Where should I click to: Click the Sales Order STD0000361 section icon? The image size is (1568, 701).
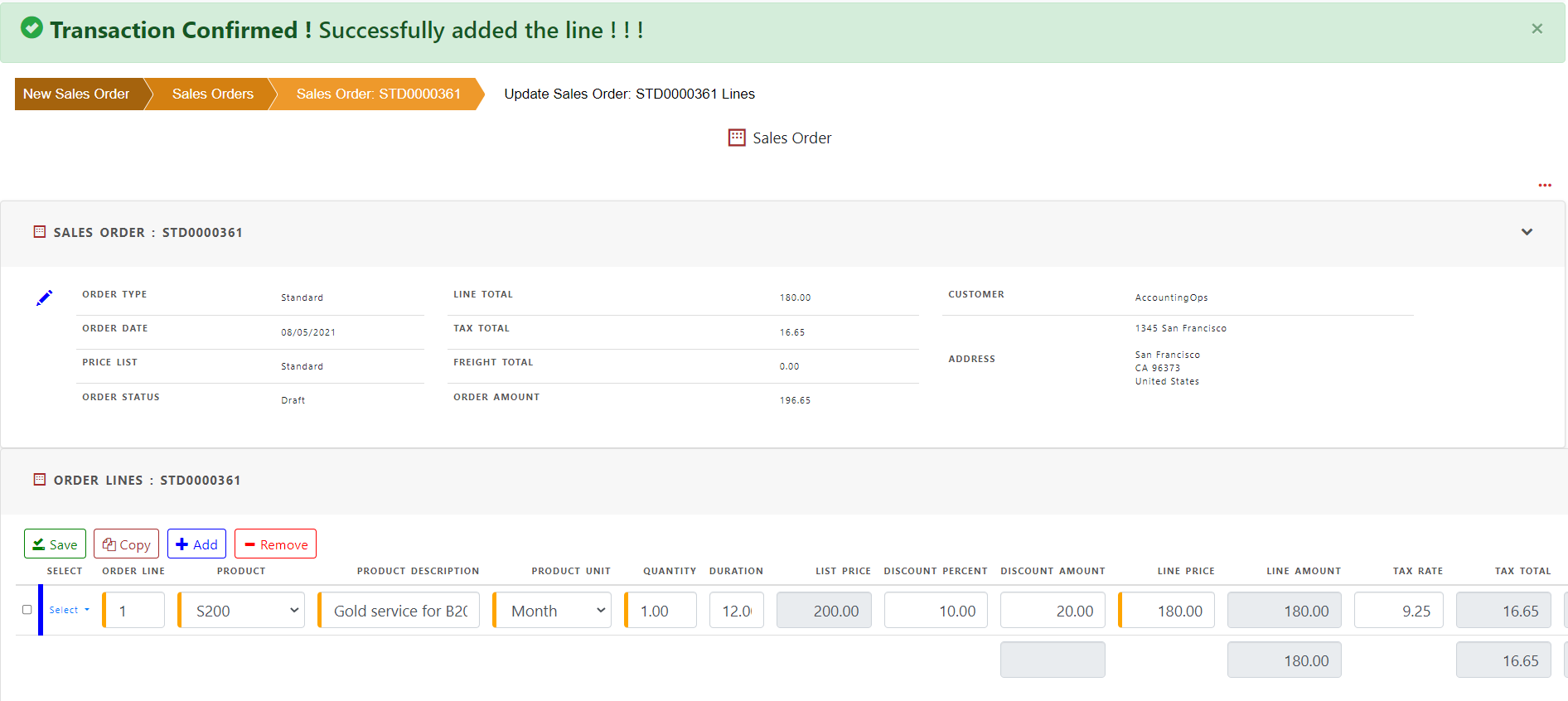(39, 232)
